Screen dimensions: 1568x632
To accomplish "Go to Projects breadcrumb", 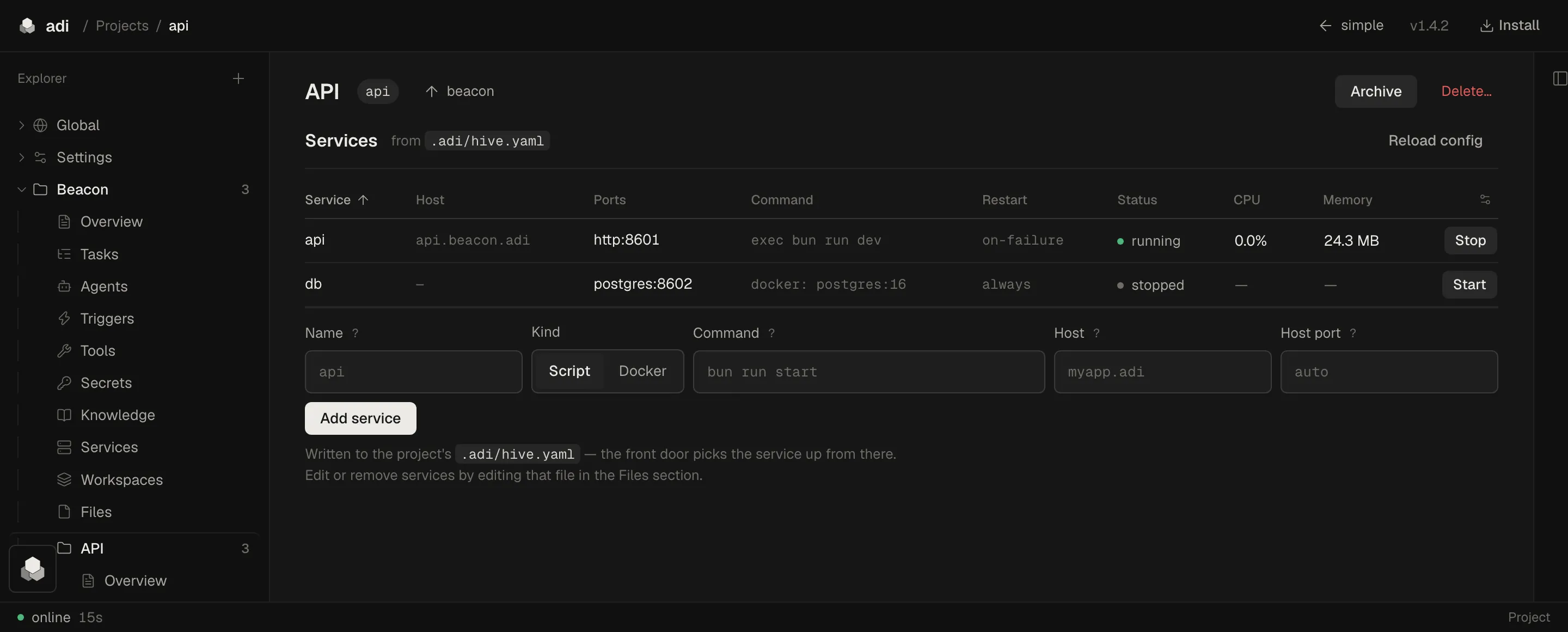I will point(122,26).
